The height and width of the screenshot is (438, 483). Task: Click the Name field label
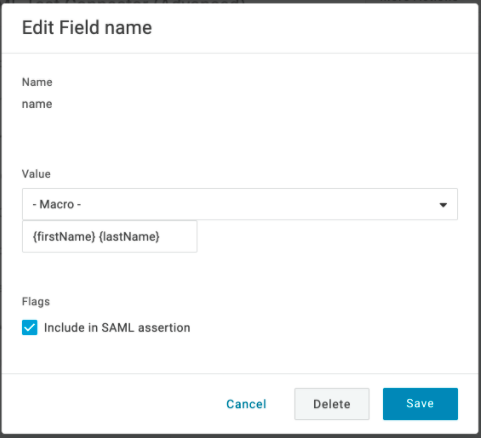(37, 82)
